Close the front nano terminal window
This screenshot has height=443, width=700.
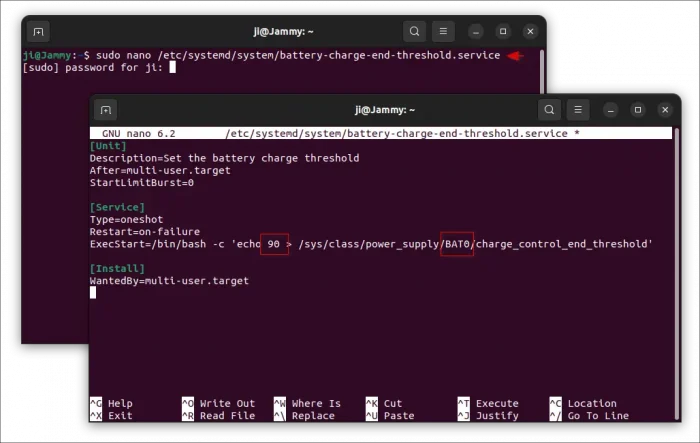pos(665,110)
